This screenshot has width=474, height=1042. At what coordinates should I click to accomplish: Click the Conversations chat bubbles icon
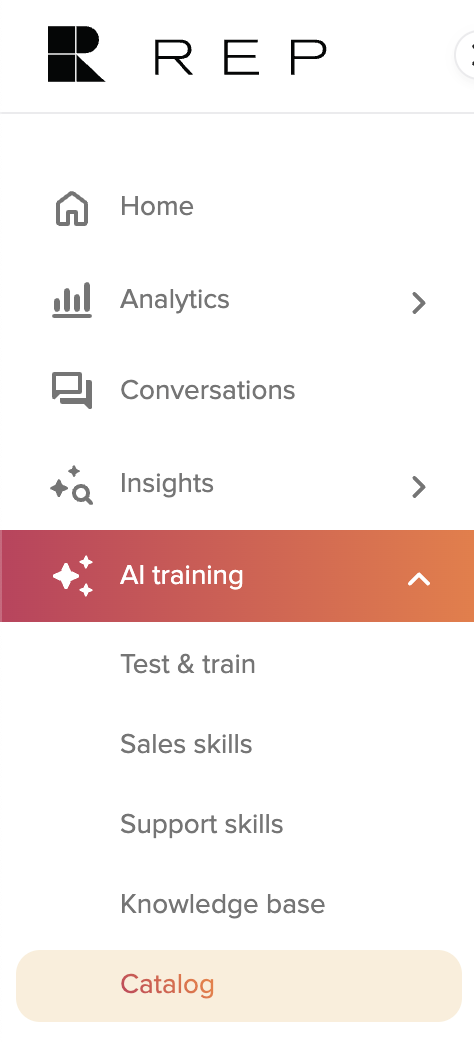[x=72, y=390]
